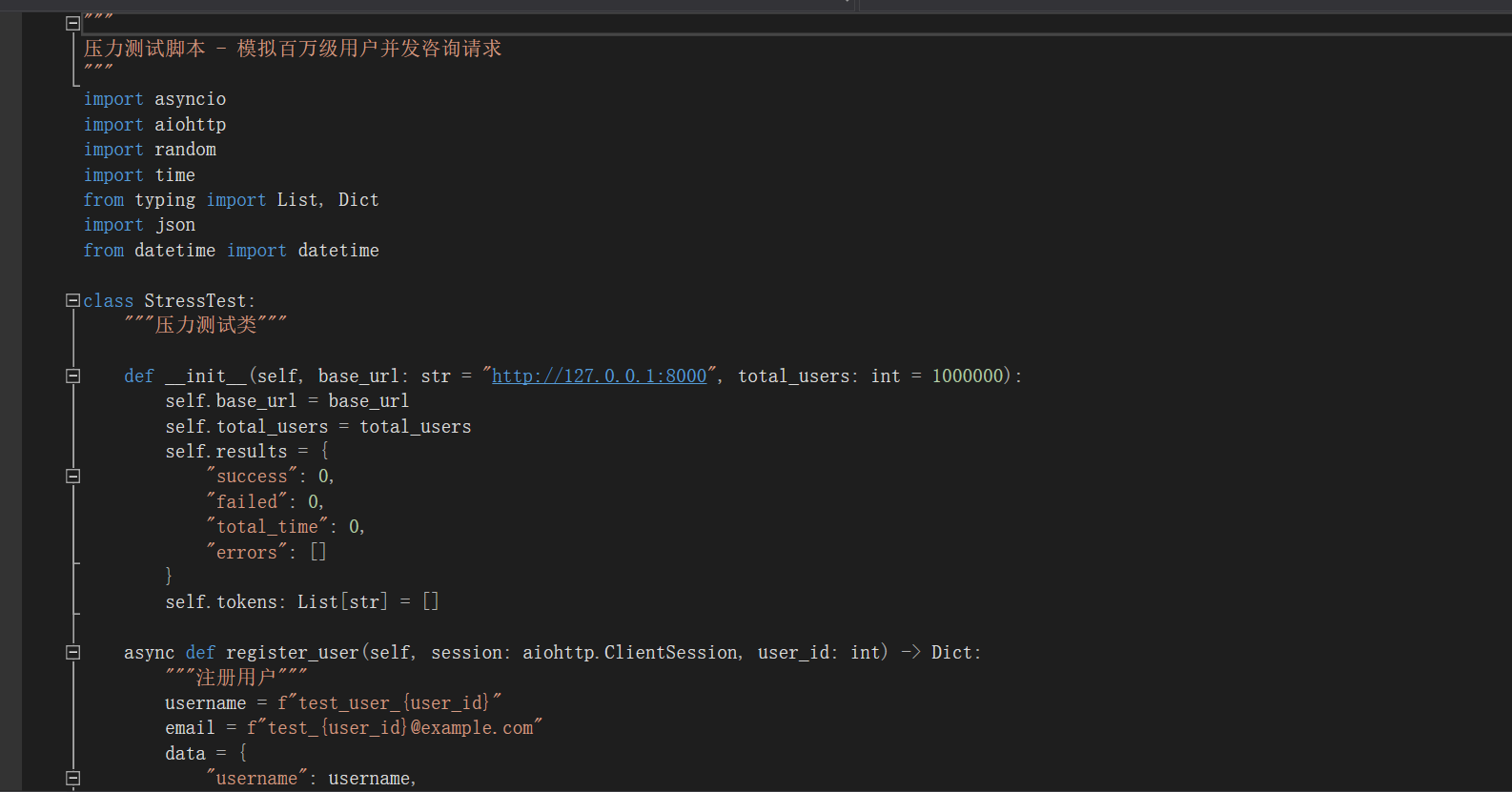Click the 'import time' line
This screenshot has height=792, width=1512.
pos(139,175)
